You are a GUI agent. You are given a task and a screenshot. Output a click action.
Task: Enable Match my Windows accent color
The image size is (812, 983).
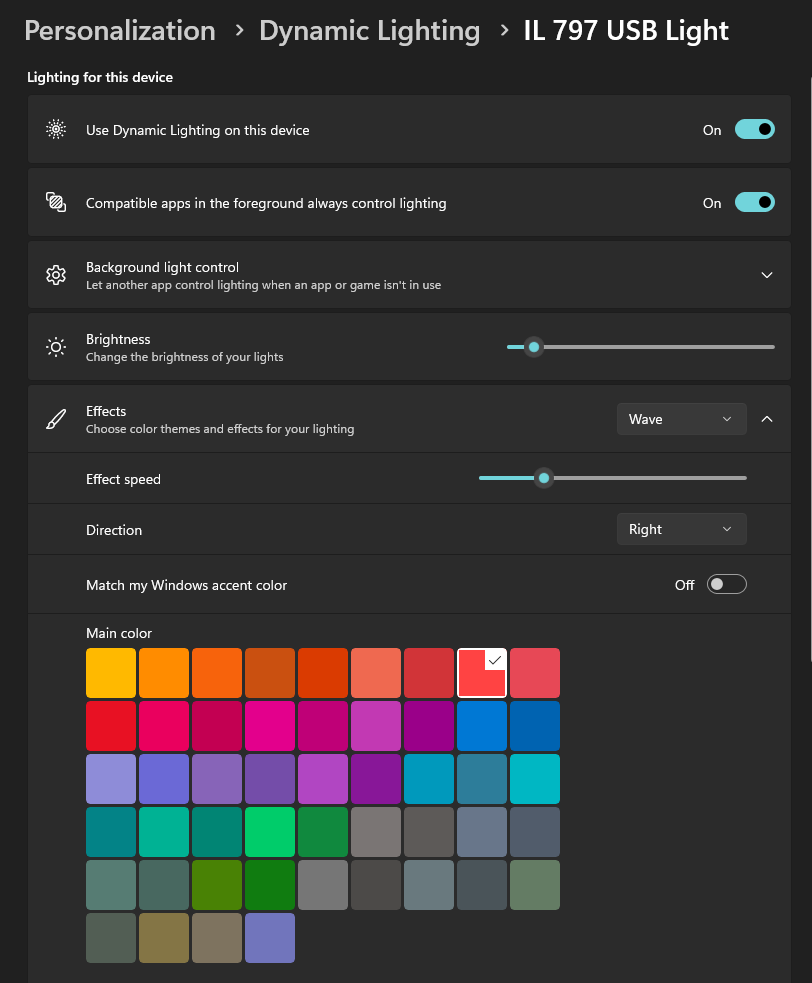(726, 585)
